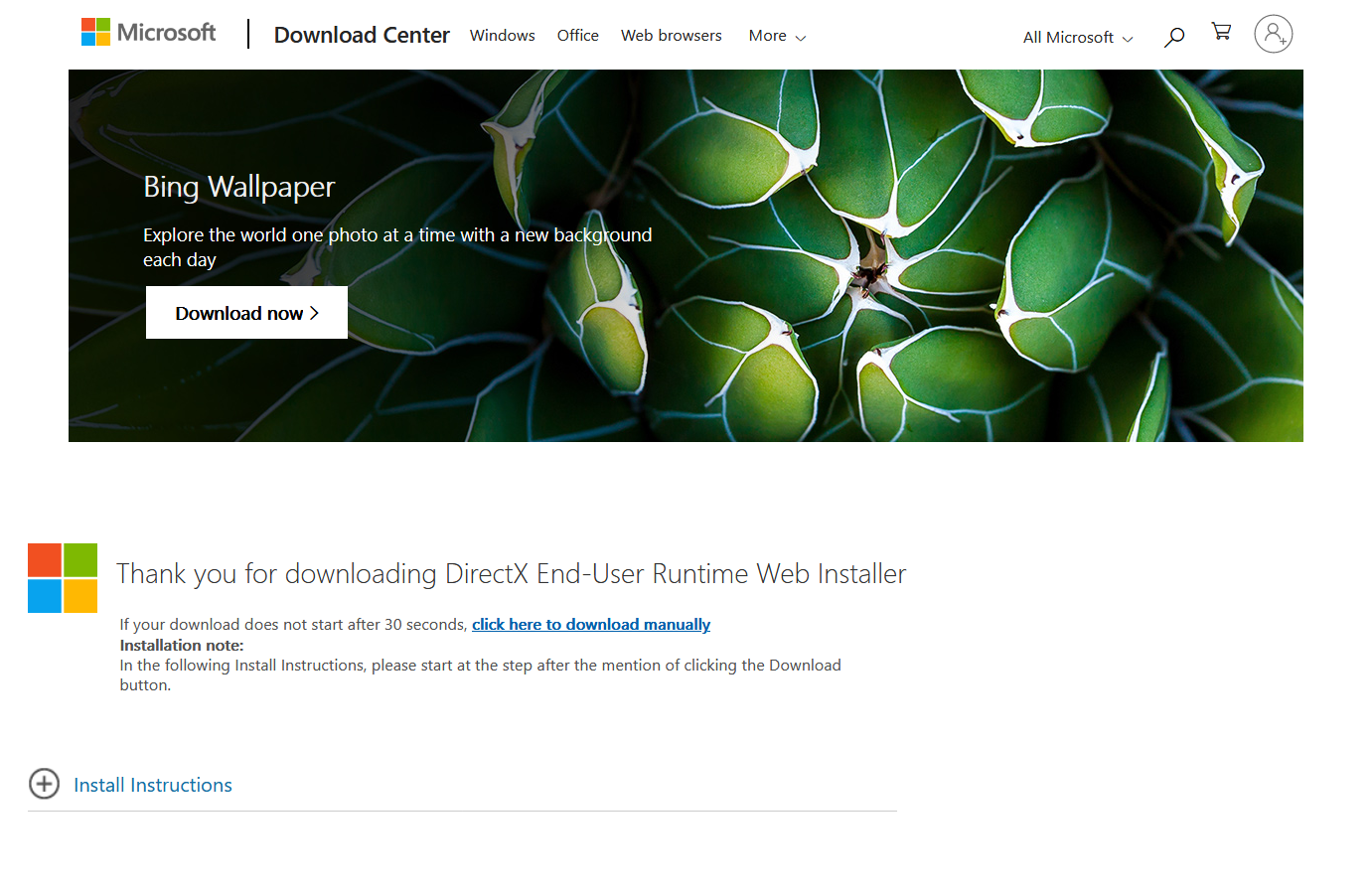Open search with the magnifier icon
The height and width of the screenshot is (896, 1372).
(x=1174, y=37)
